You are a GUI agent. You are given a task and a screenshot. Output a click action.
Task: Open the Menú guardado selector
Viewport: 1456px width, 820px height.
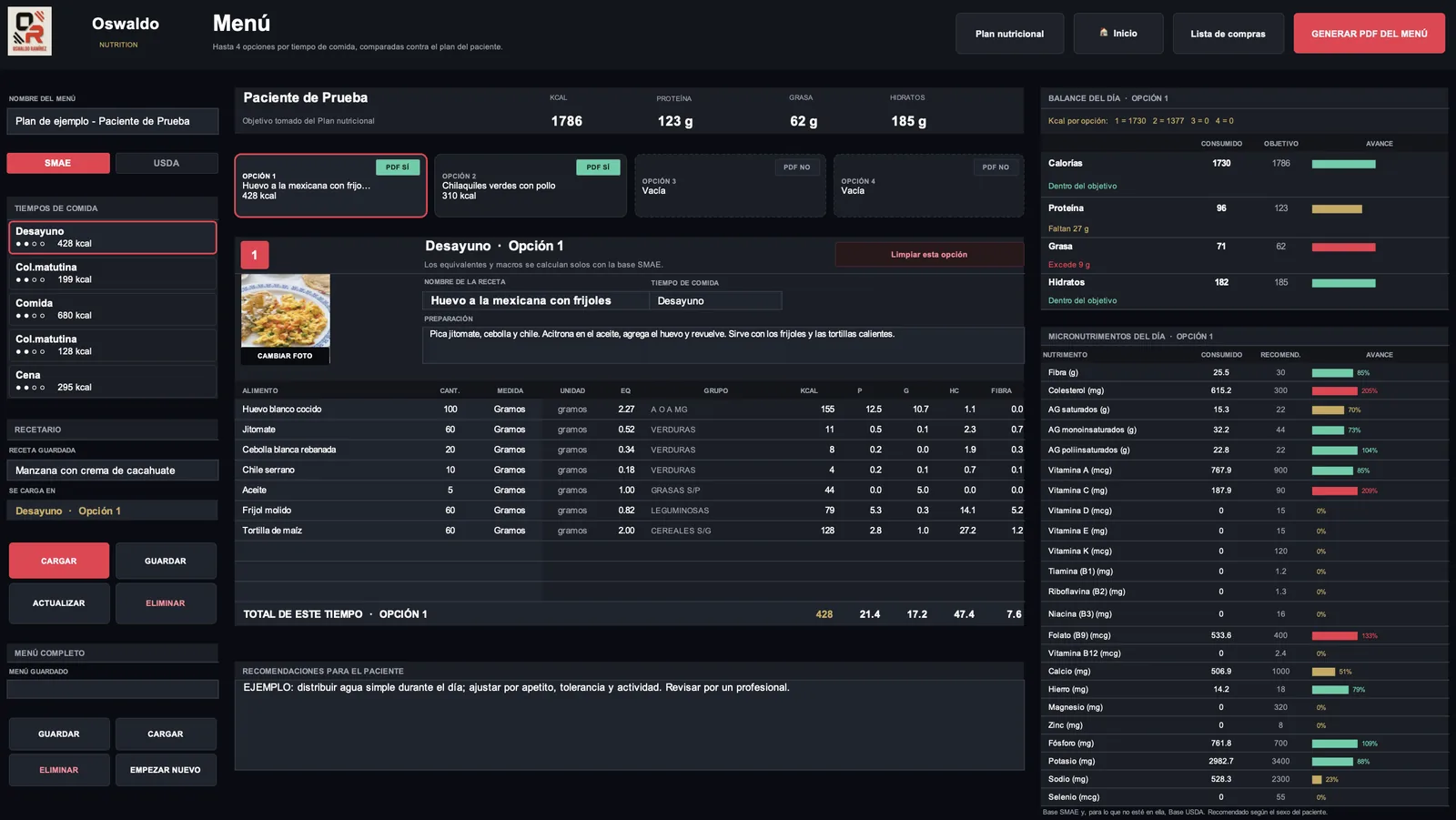[x=113, y=689]
